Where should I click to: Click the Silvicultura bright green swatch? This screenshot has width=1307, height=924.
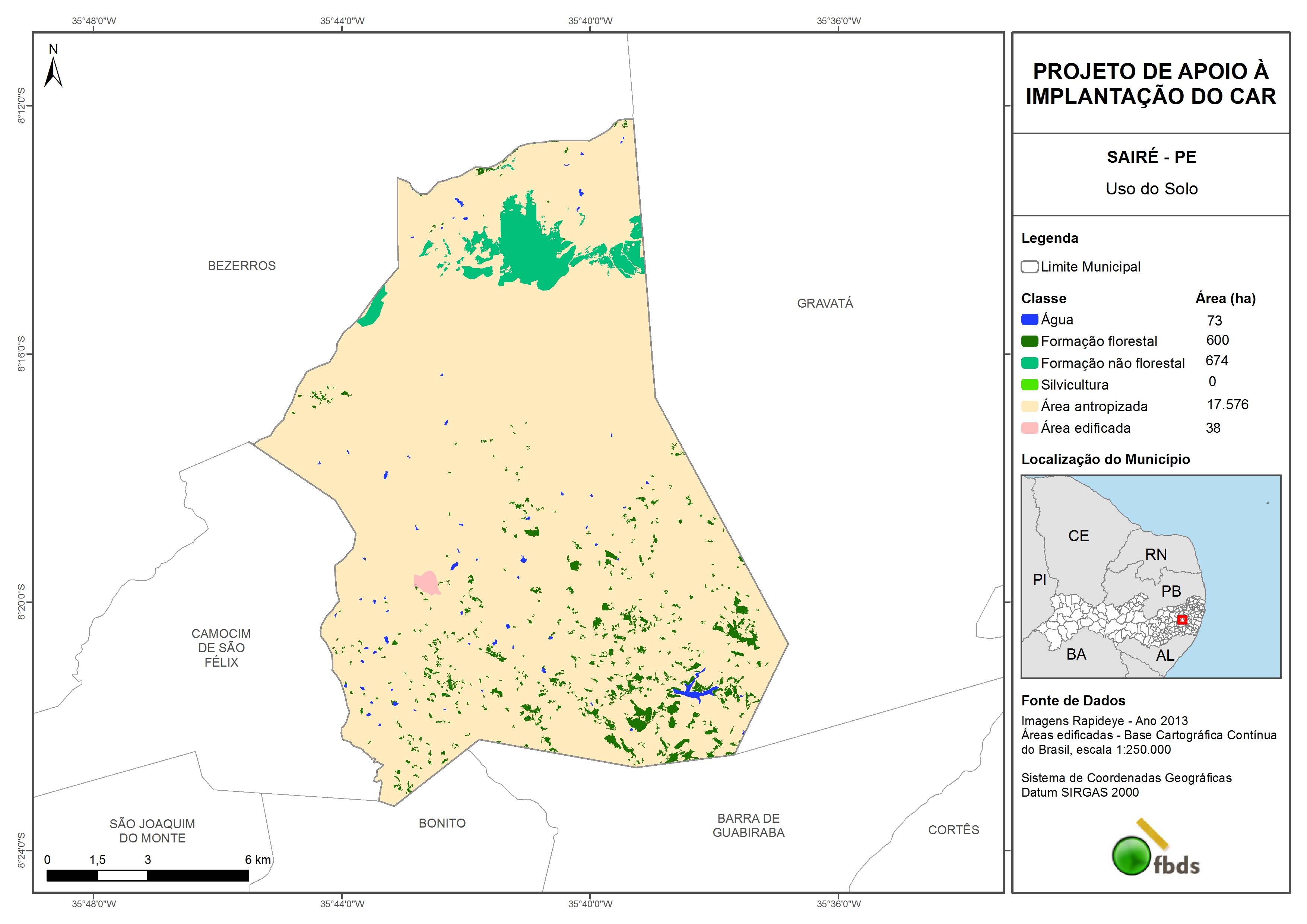1029,385
